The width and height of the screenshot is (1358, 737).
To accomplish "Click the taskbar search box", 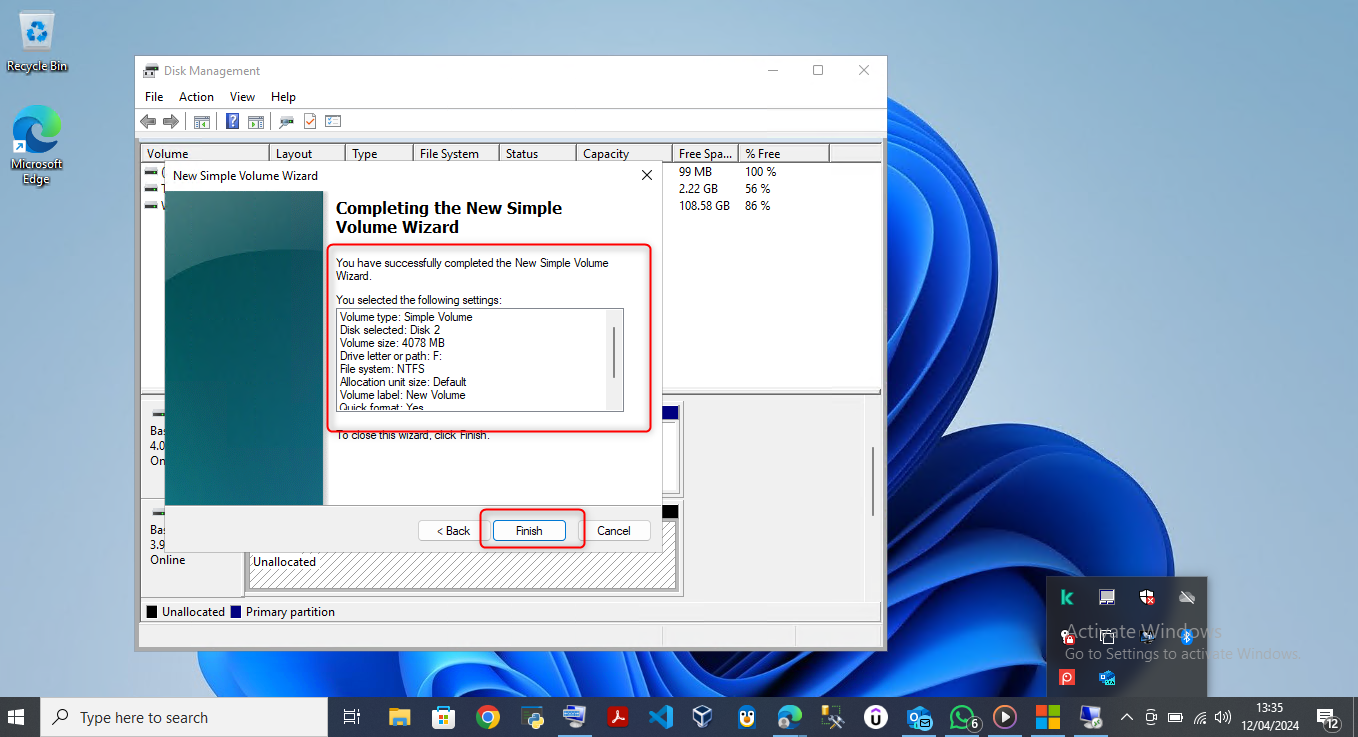I will coord(183,717).
